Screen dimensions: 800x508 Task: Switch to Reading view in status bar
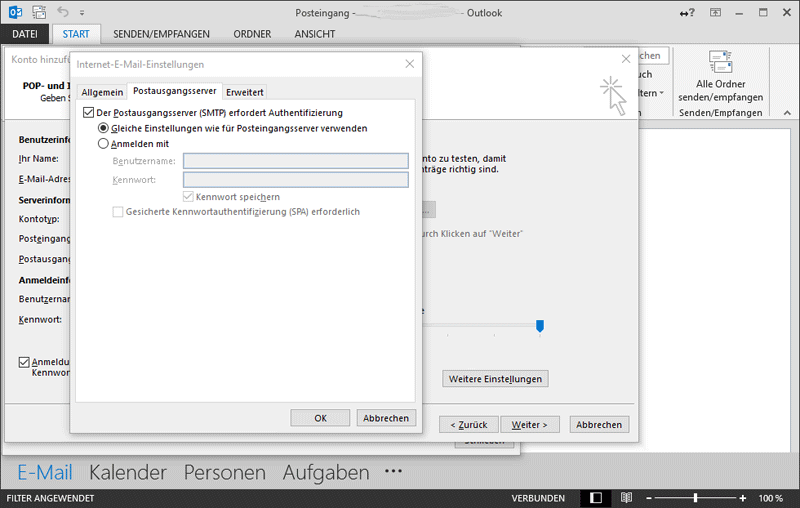(626, 497)
